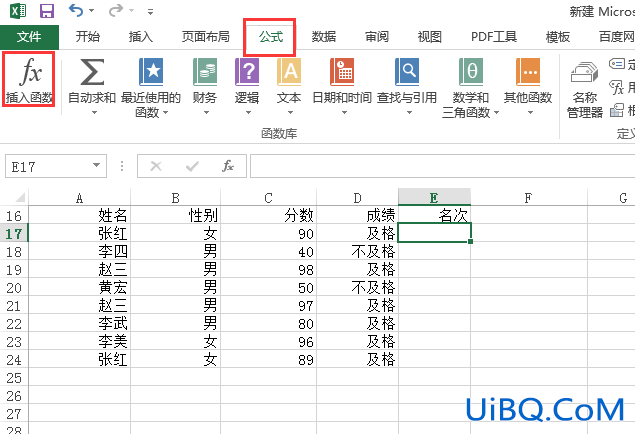The width and height of the screenshot is (635, 434).
Task: Click the Save icon in quick access toolbar
Action: pyautogui.click(x=47, y=11)
